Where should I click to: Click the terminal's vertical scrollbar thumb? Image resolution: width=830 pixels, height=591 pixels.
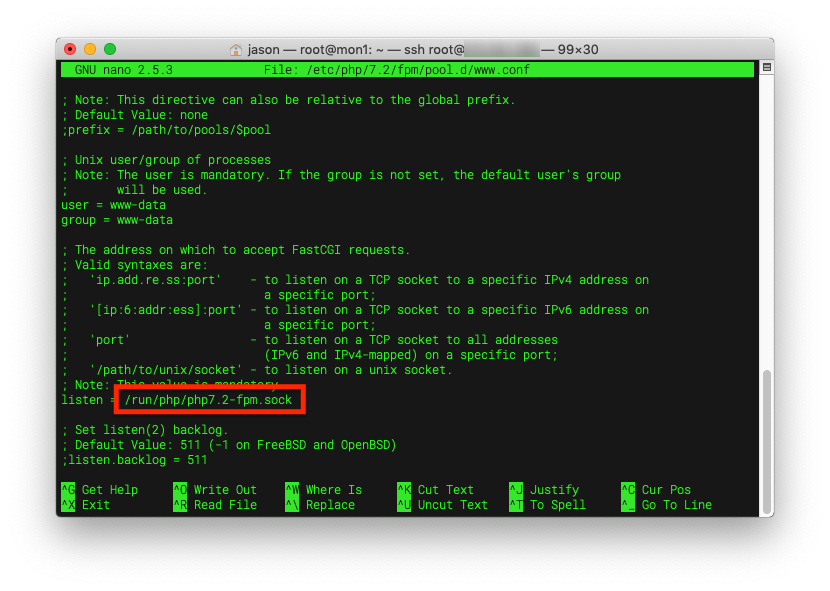[x=766, y=442]
